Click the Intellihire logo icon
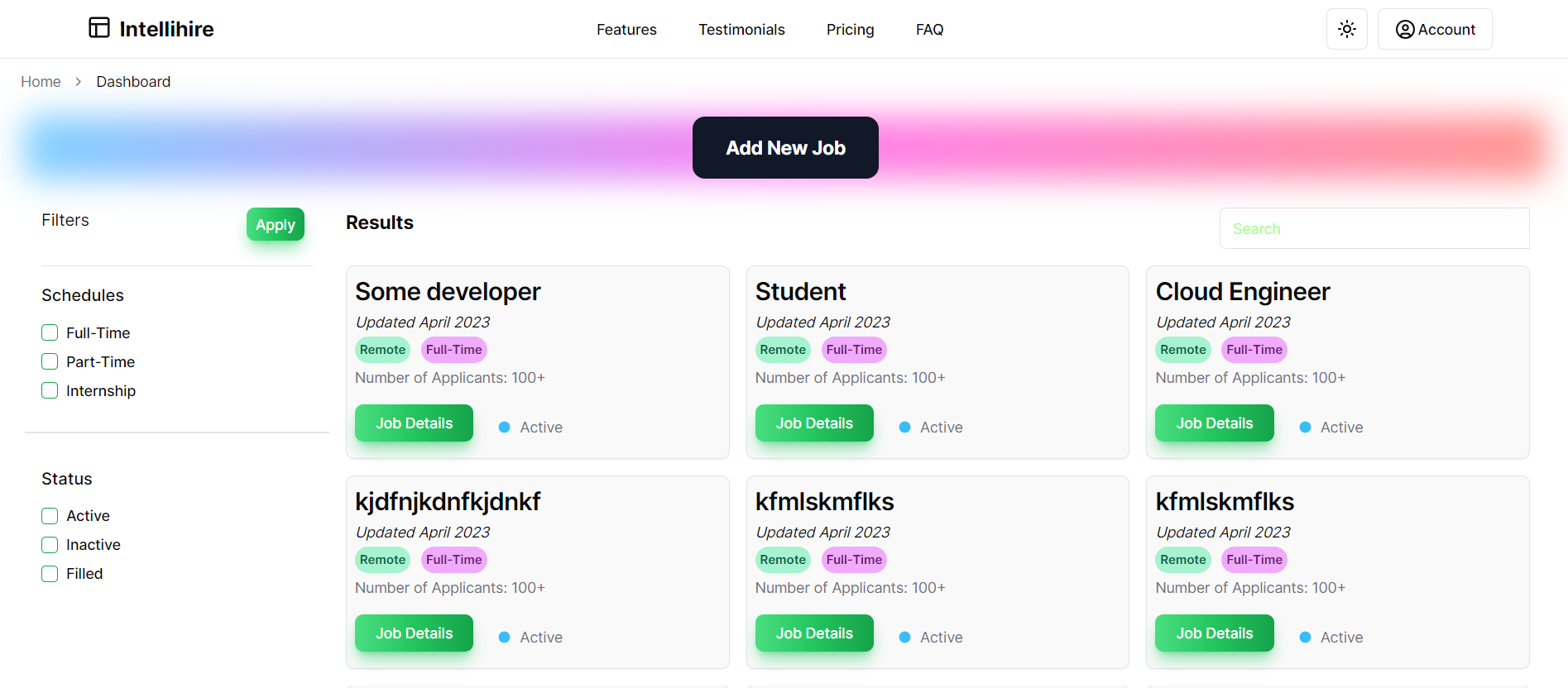Viewport: 1568px width, 688px height. tap(99, 28)
